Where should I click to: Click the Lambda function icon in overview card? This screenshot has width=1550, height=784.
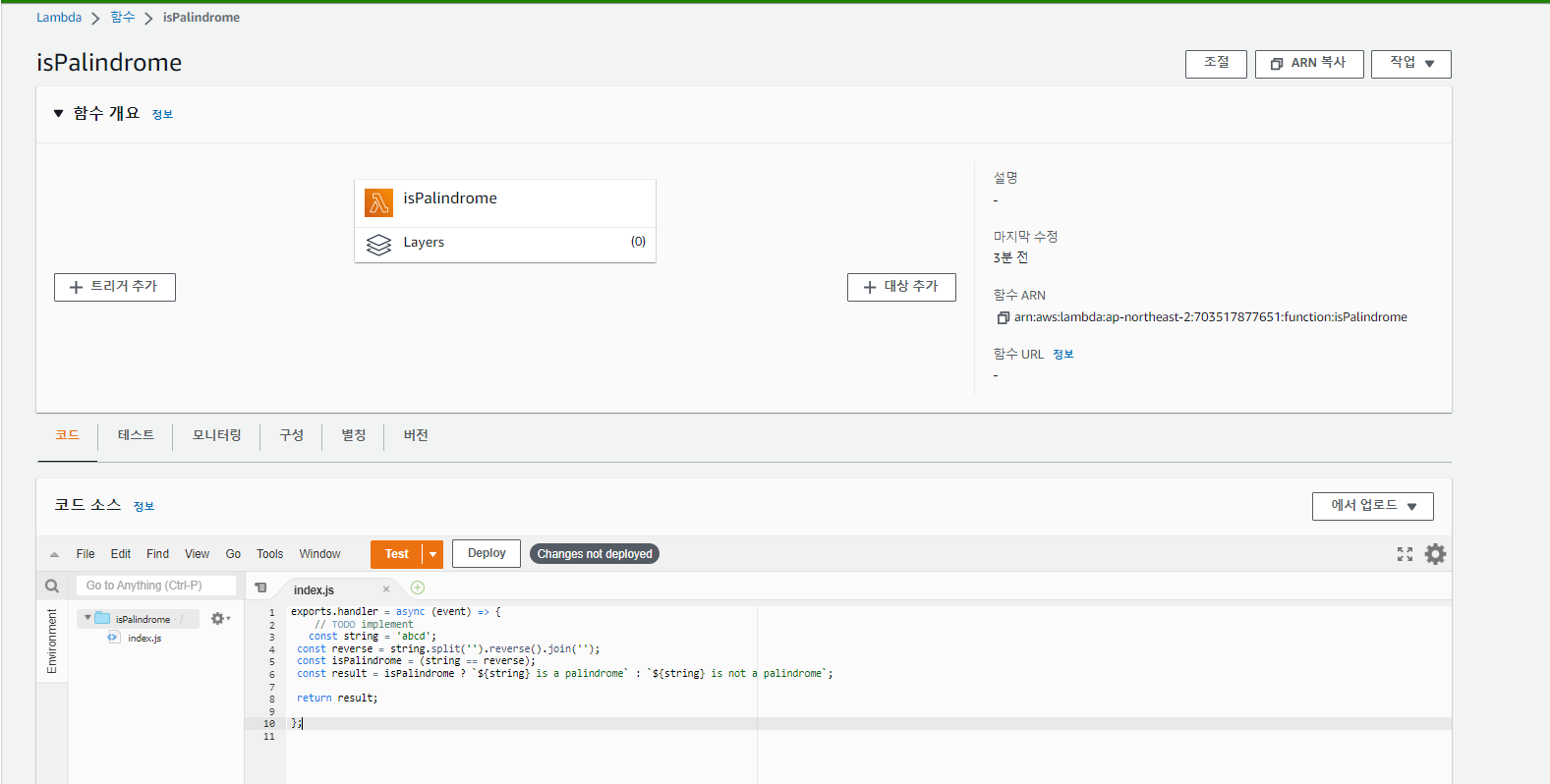378,202
